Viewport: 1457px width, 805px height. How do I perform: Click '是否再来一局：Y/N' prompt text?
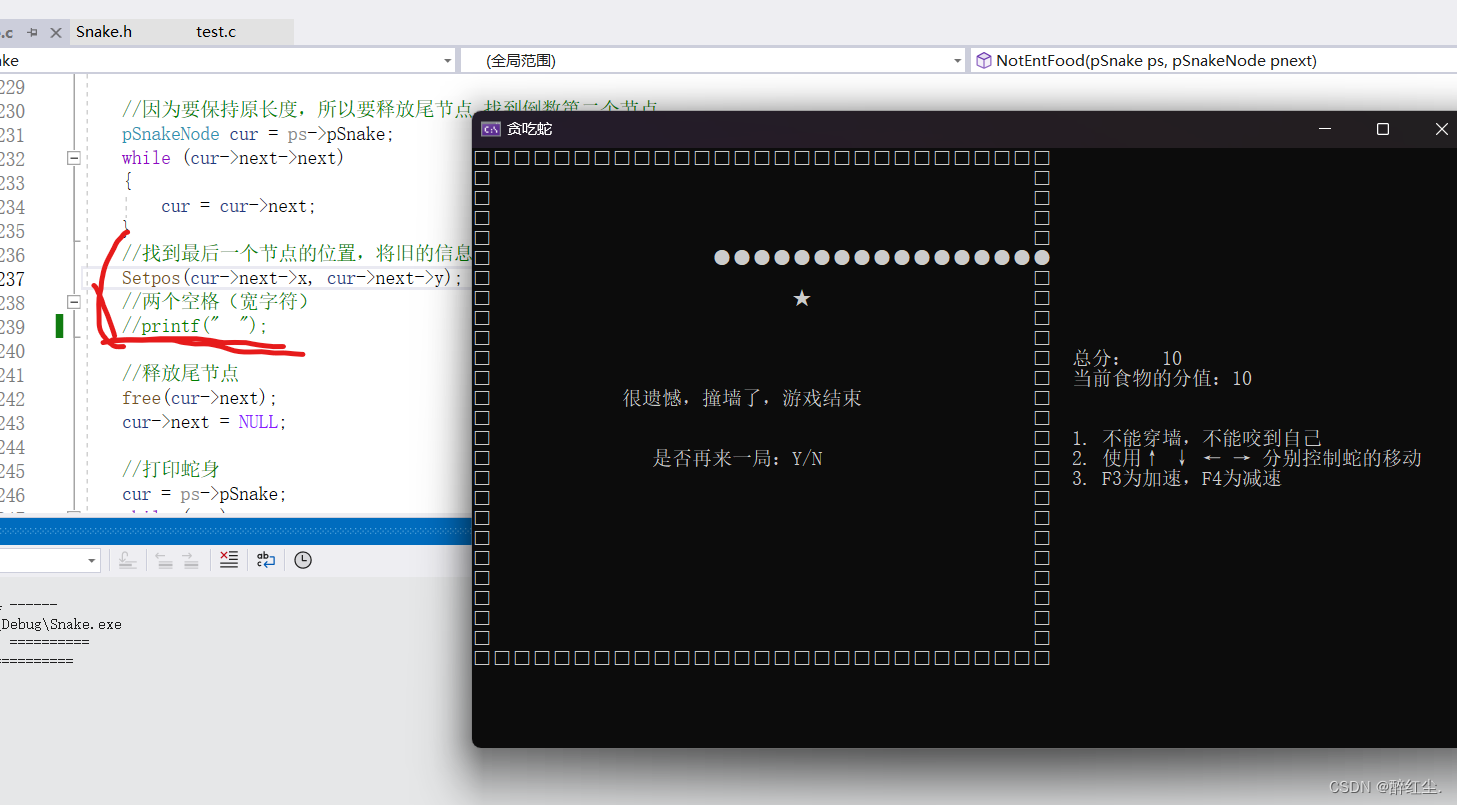(738, 458)
